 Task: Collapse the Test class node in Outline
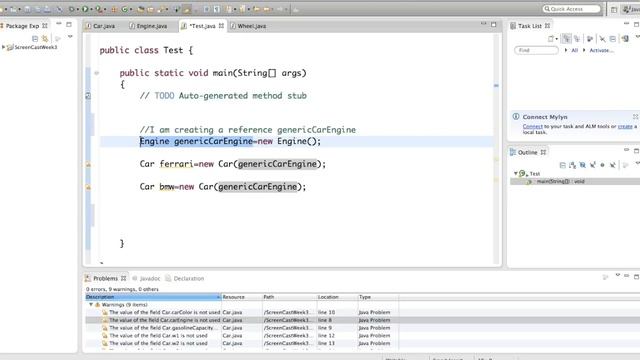[x=516, y=173]
